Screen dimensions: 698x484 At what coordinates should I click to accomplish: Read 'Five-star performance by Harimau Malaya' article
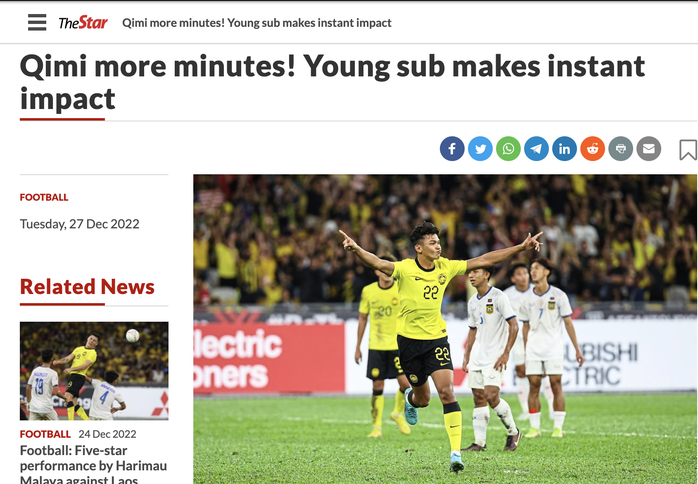point(93,465)
